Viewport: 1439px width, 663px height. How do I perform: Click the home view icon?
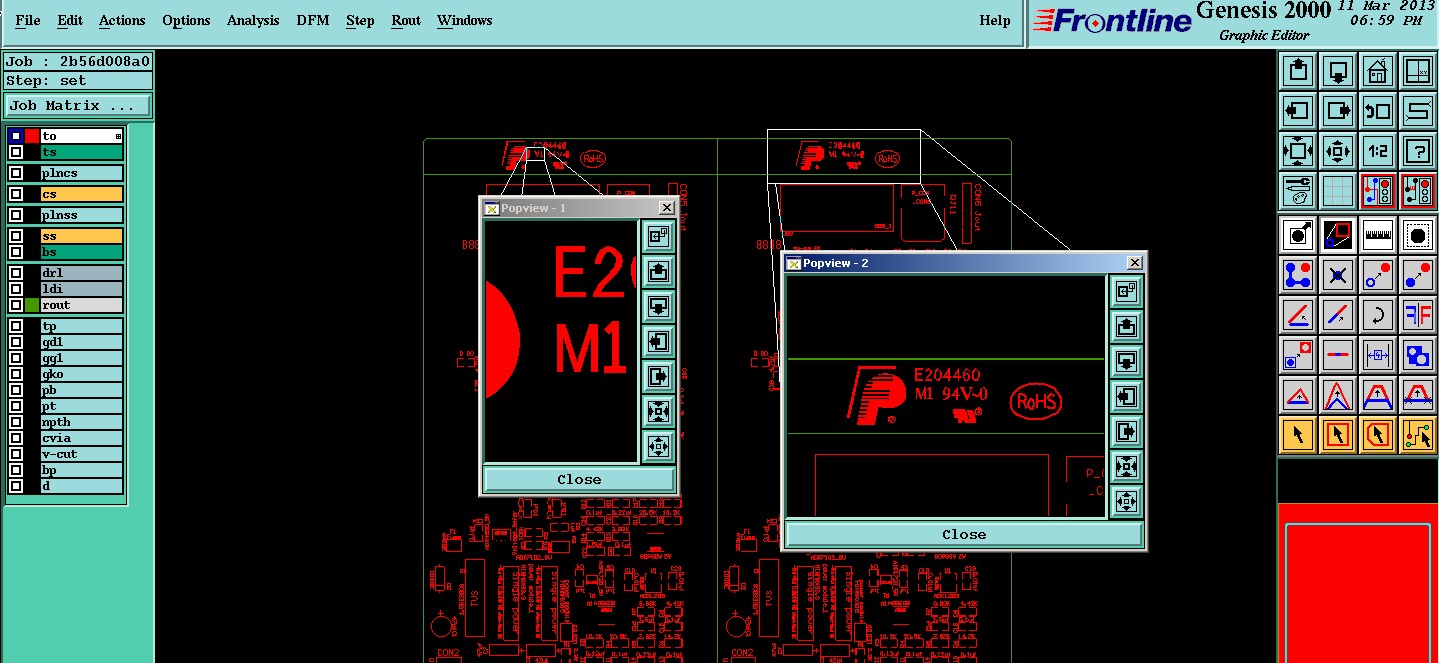click(1378, 71)
